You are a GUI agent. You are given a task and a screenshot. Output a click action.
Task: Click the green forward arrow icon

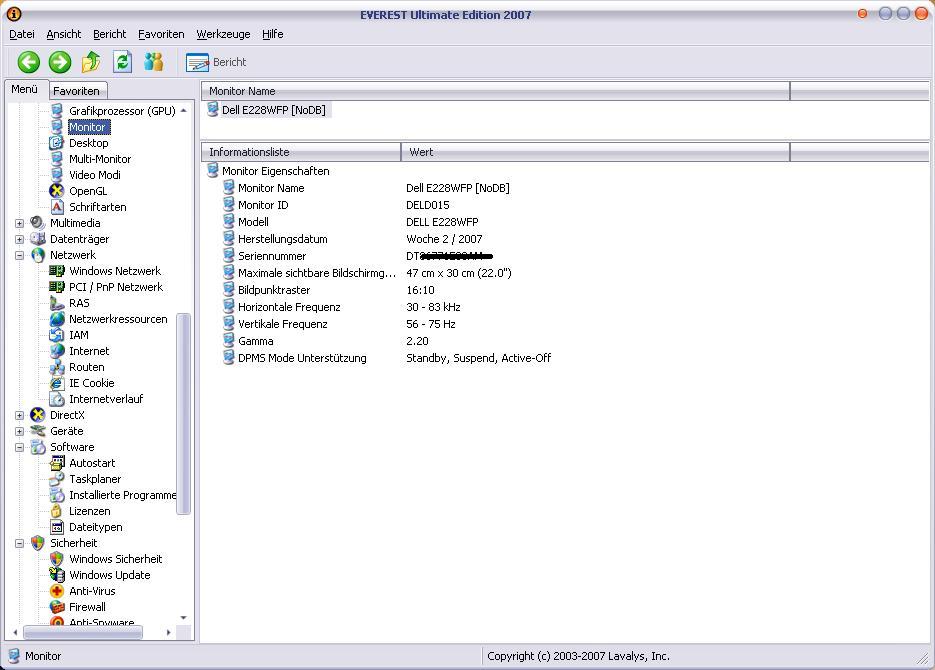pyautogui.click(x=60, y=62)
